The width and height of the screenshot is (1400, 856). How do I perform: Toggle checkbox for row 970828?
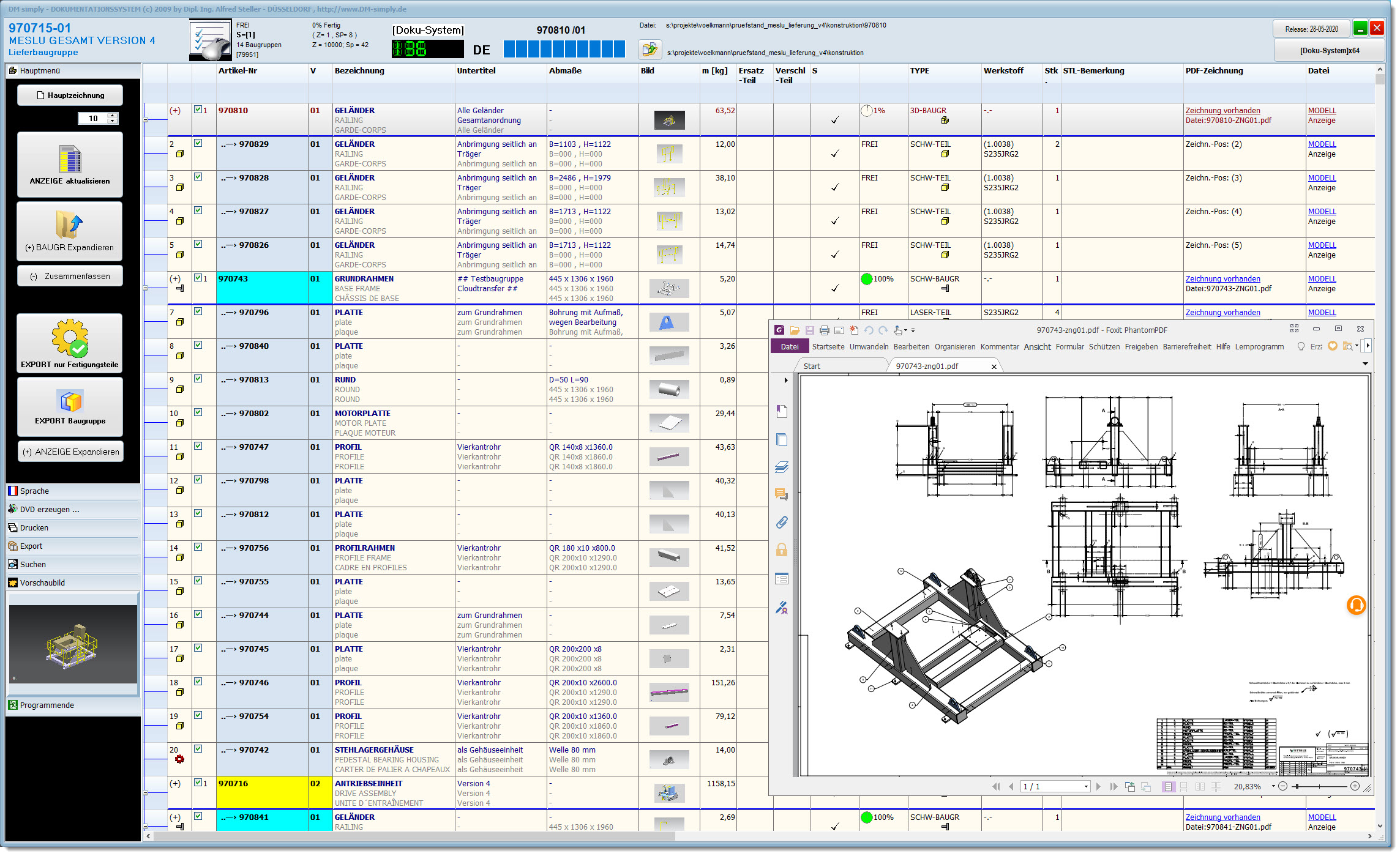click(x=198, y=177)
